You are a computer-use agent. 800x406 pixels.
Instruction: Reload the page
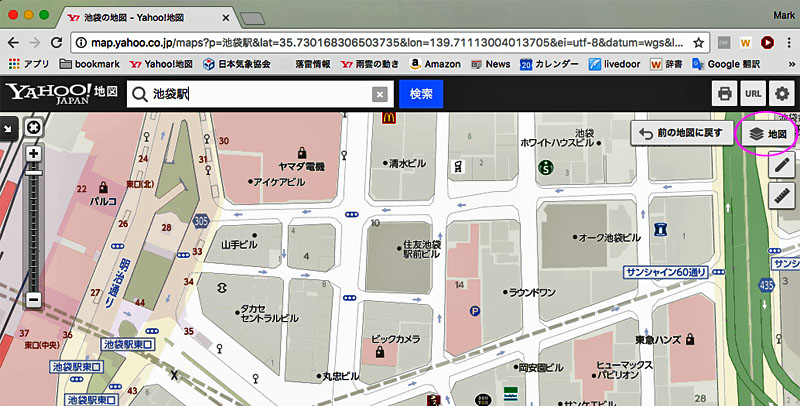[56, 42]
